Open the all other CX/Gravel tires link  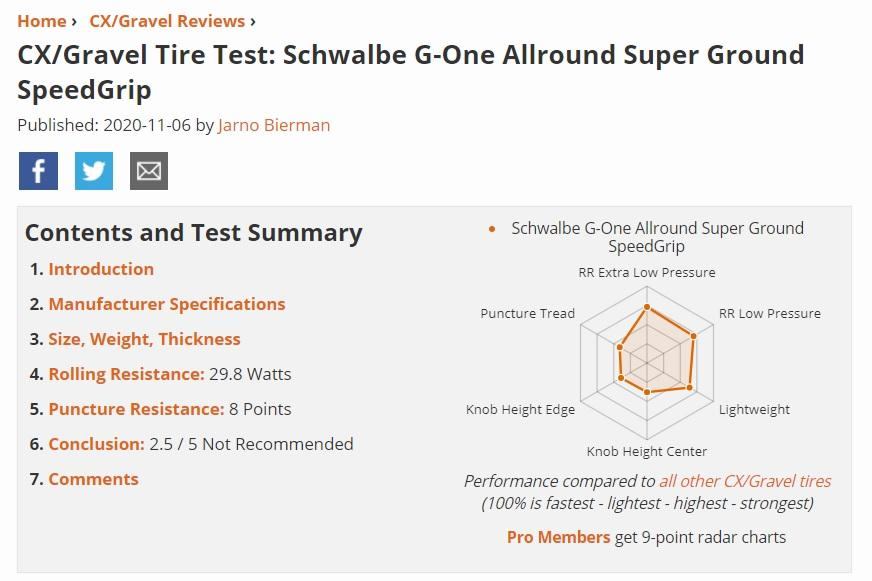[745, 481]
